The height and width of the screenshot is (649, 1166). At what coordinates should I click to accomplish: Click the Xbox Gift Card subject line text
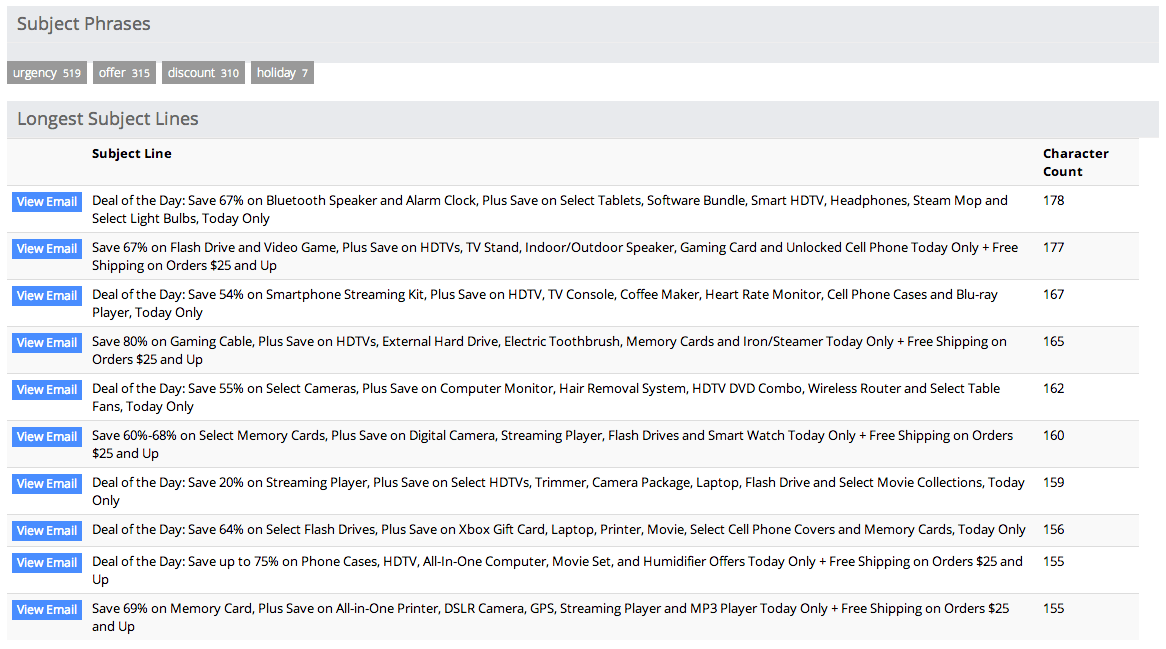pyautogui.click(x=558, y=530)
